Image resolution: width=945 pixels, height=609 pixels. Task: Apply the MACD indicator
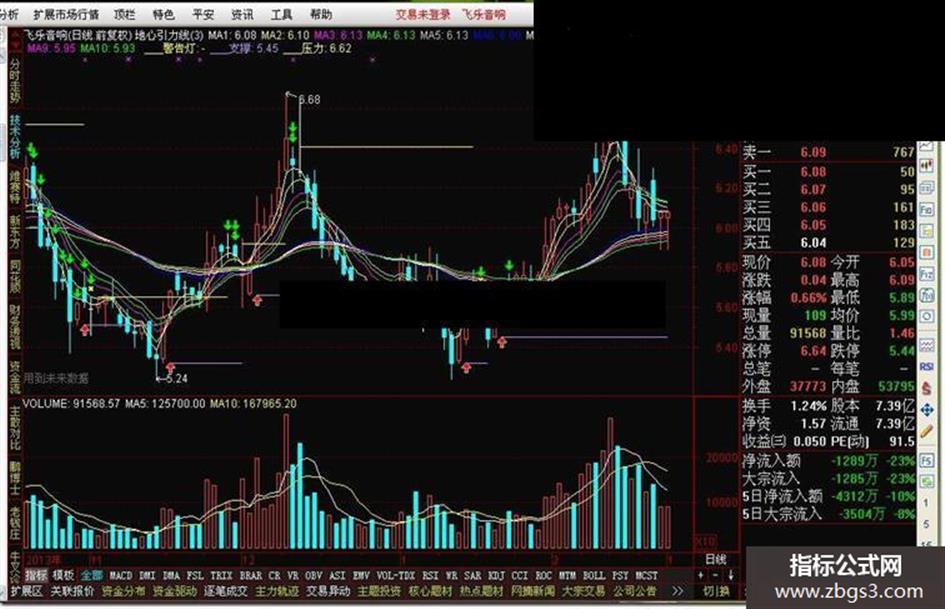point(121,576)
